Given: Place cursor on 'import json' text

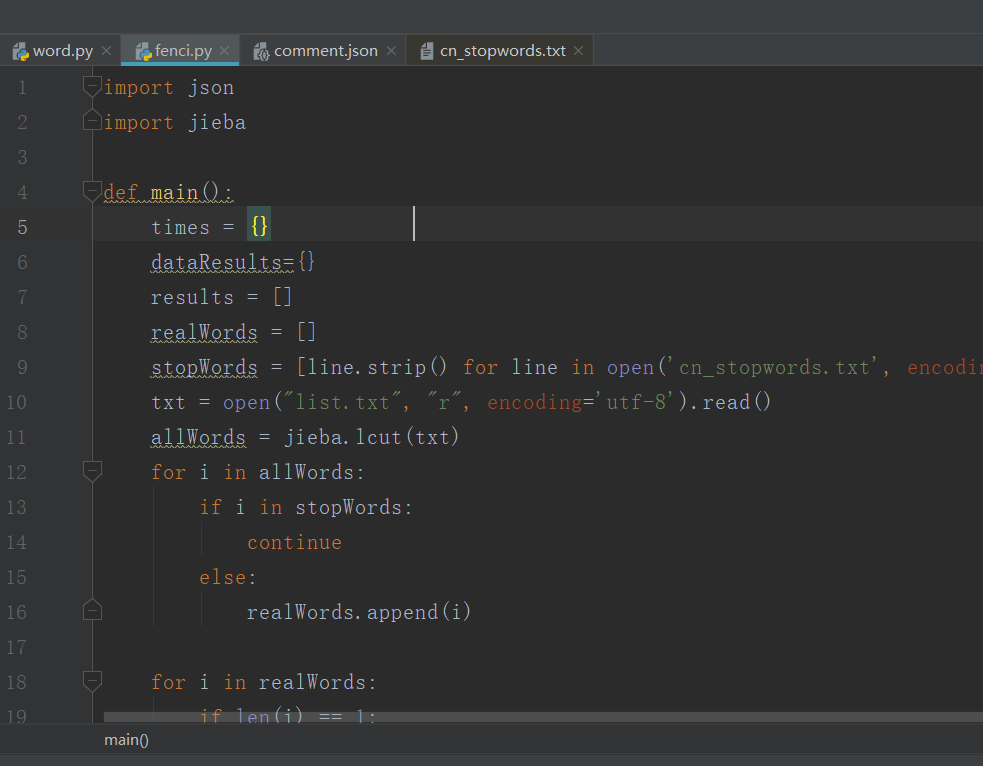Looking at the screenshot, I should [x=169, y=88].
